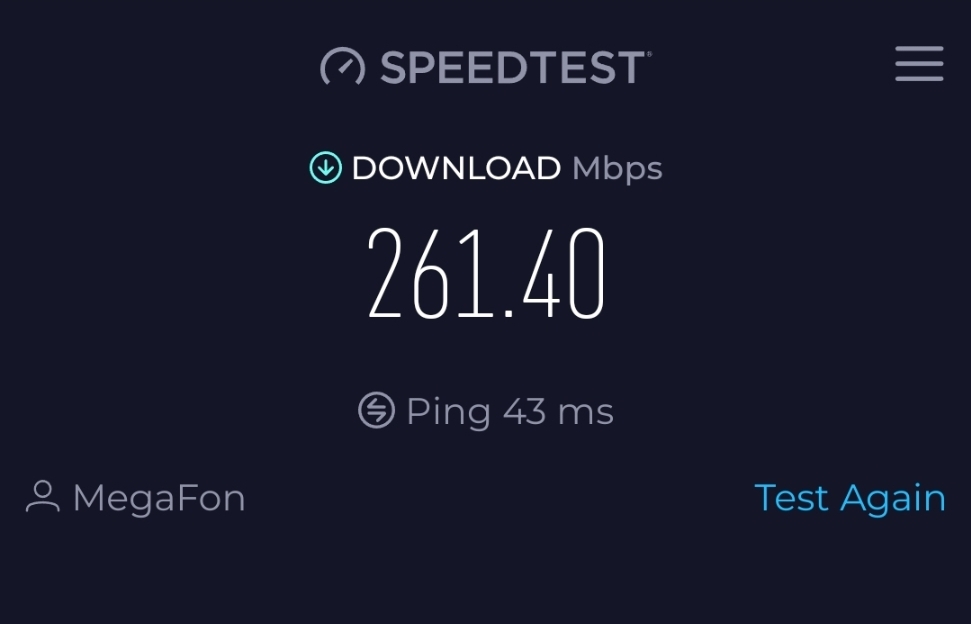Click the 261 whole-number part of speed
Image resolution: width=971 pixels, height=624 pixels.
coord(431,273)
